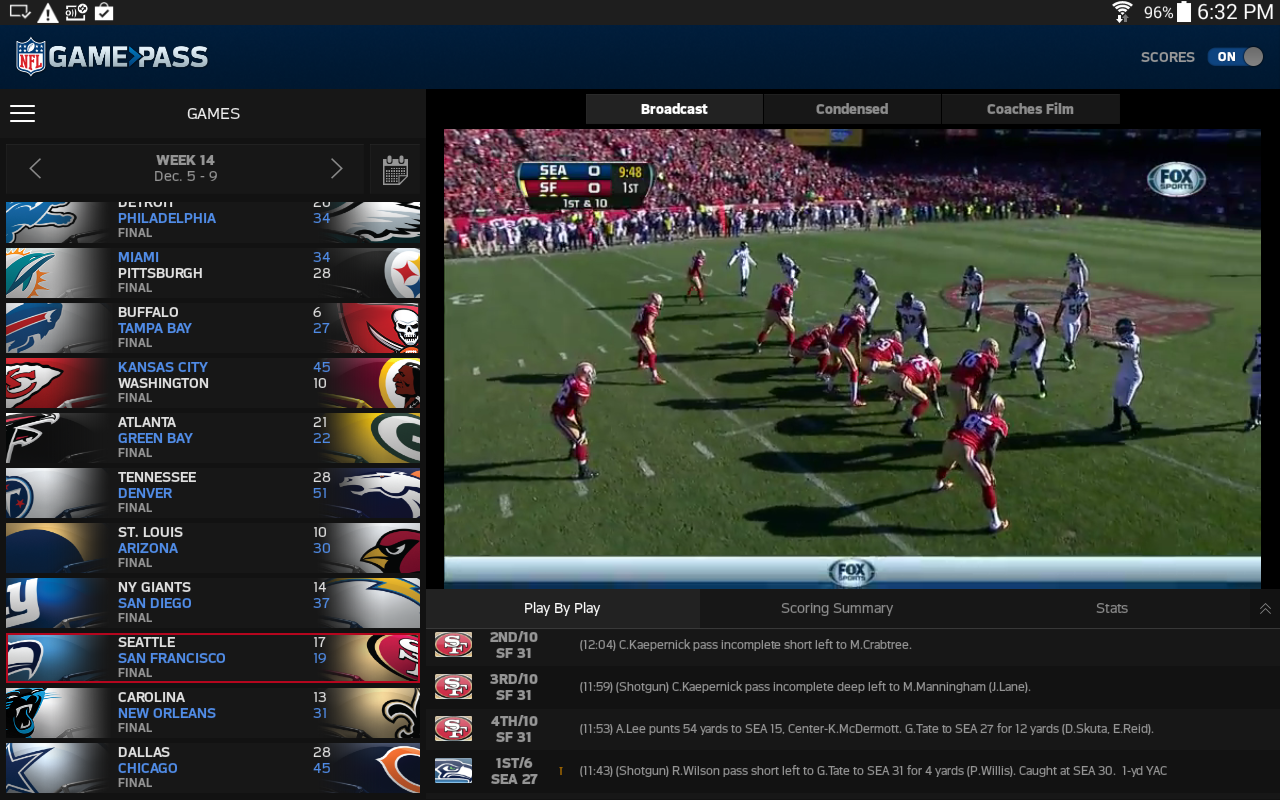Viewport: 1280px width, 800px height.
Task: Collapse the play-by-play panel chevron
Action: pyautogui.click(x=1265, y=608)
